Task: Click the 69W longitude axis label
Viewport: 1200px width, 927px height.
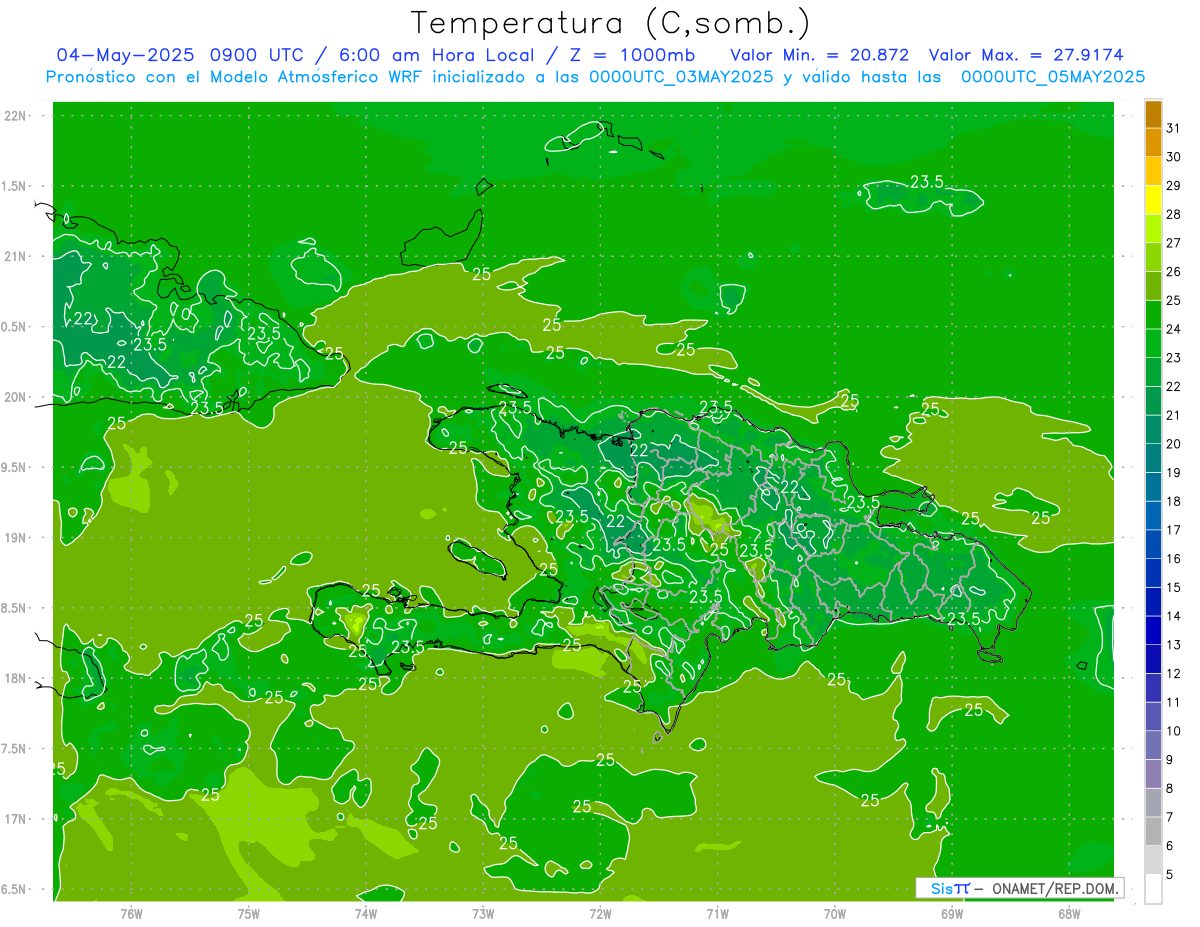Action: [x=952, y=913]
